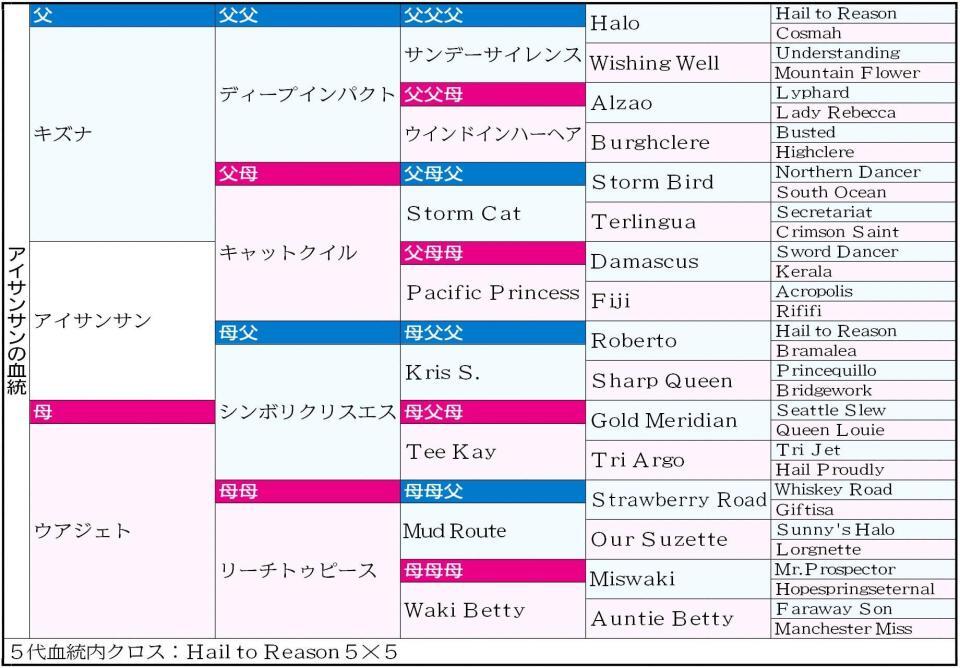Select the キャットクイル cell
The width and height of the screenshot is (960, 668).
308,253
